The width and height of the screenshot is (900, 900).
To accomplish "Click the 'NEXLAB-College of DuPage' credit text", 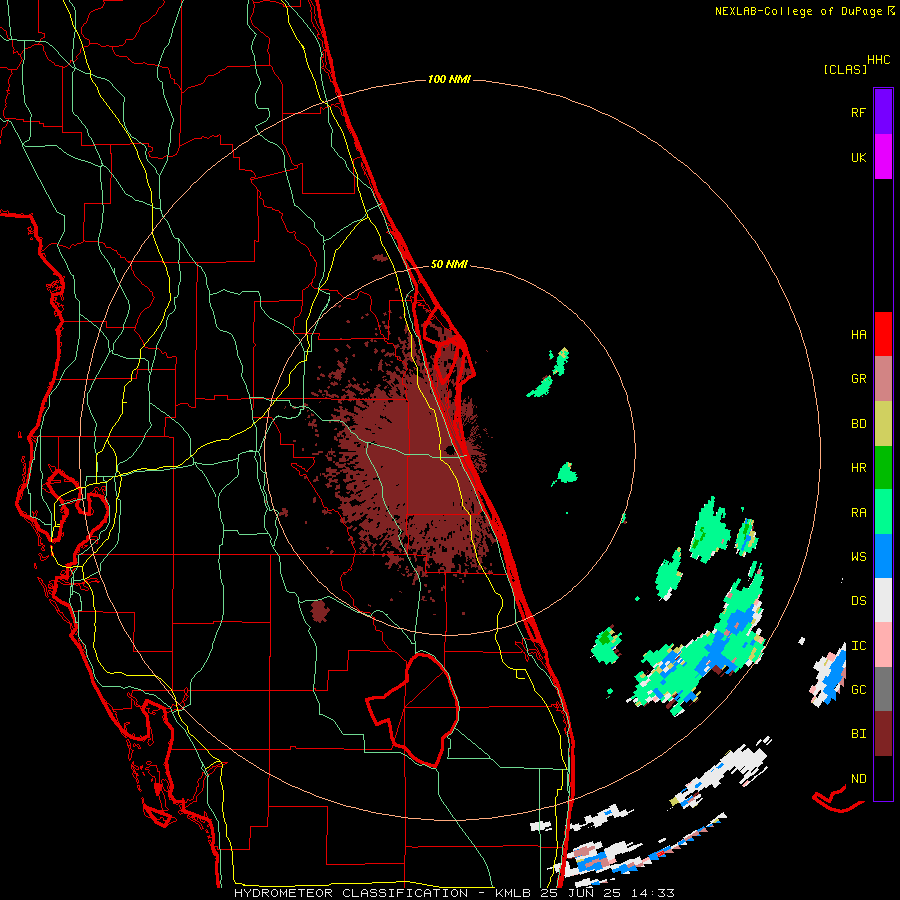I will pos(798,11).
